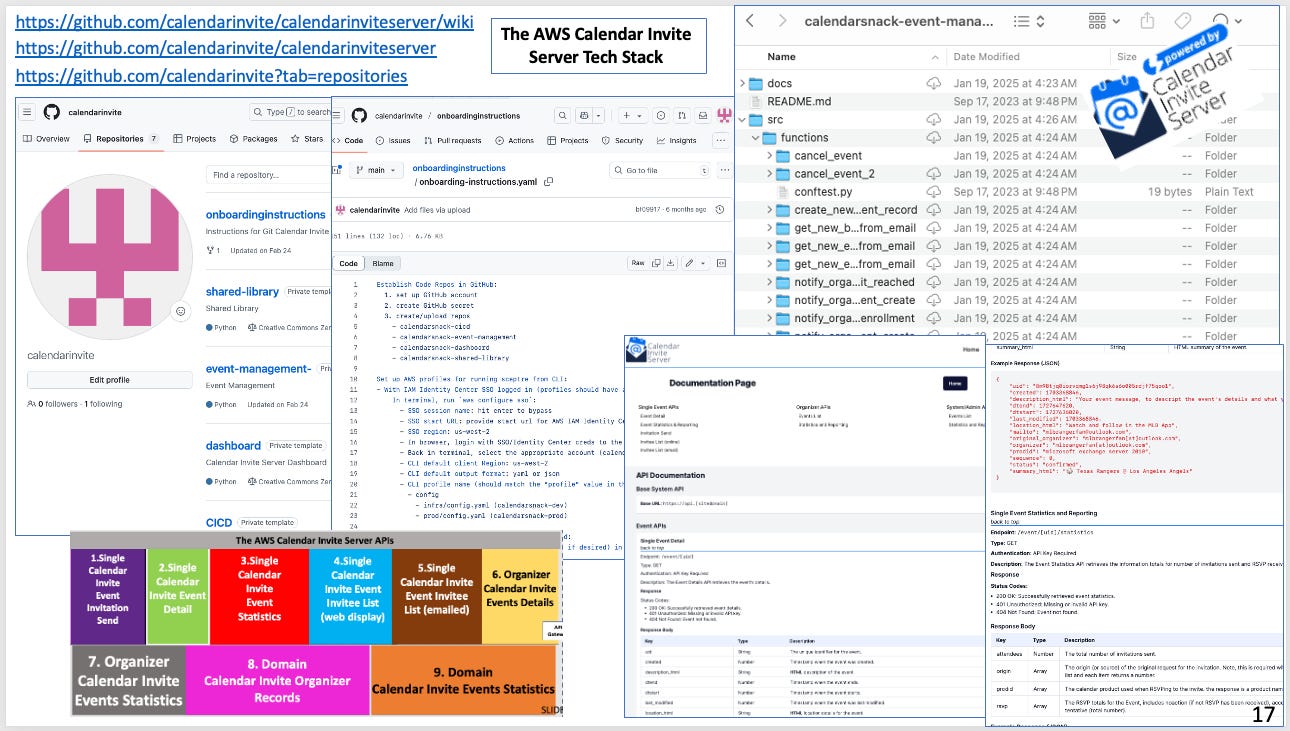The image size is (1290, 731).
Task: Open the Overview tab on profile
Action: click(47, 139)
